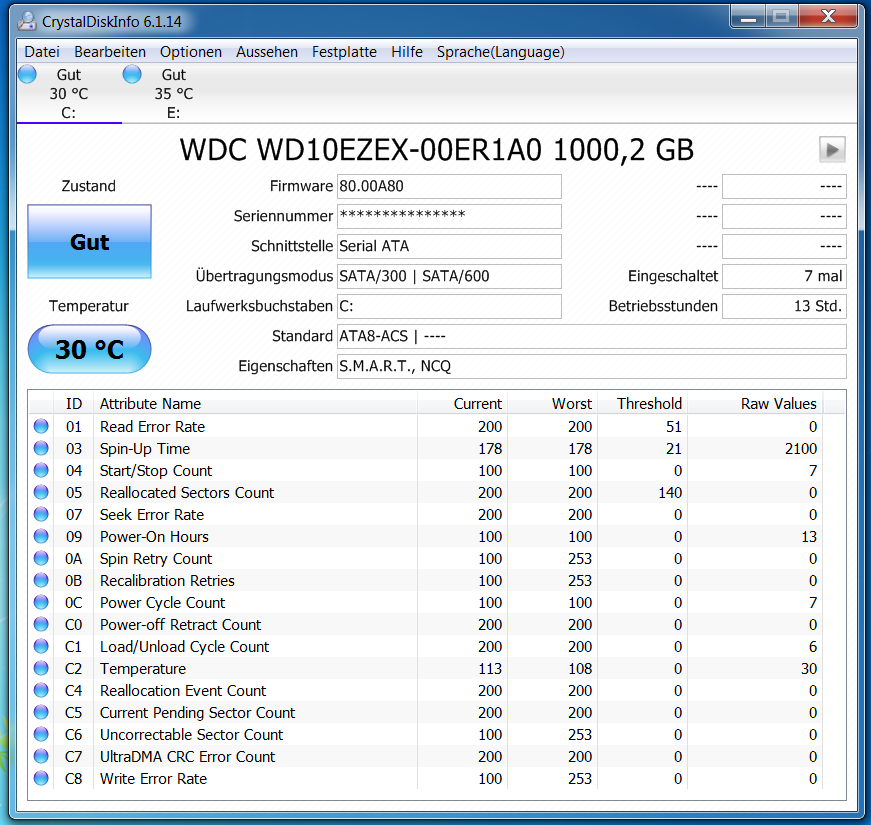Viewport: 871px width, 825px height.
Task: Open the Sprache(Language) menu
Action: click(x=500, y=52)
